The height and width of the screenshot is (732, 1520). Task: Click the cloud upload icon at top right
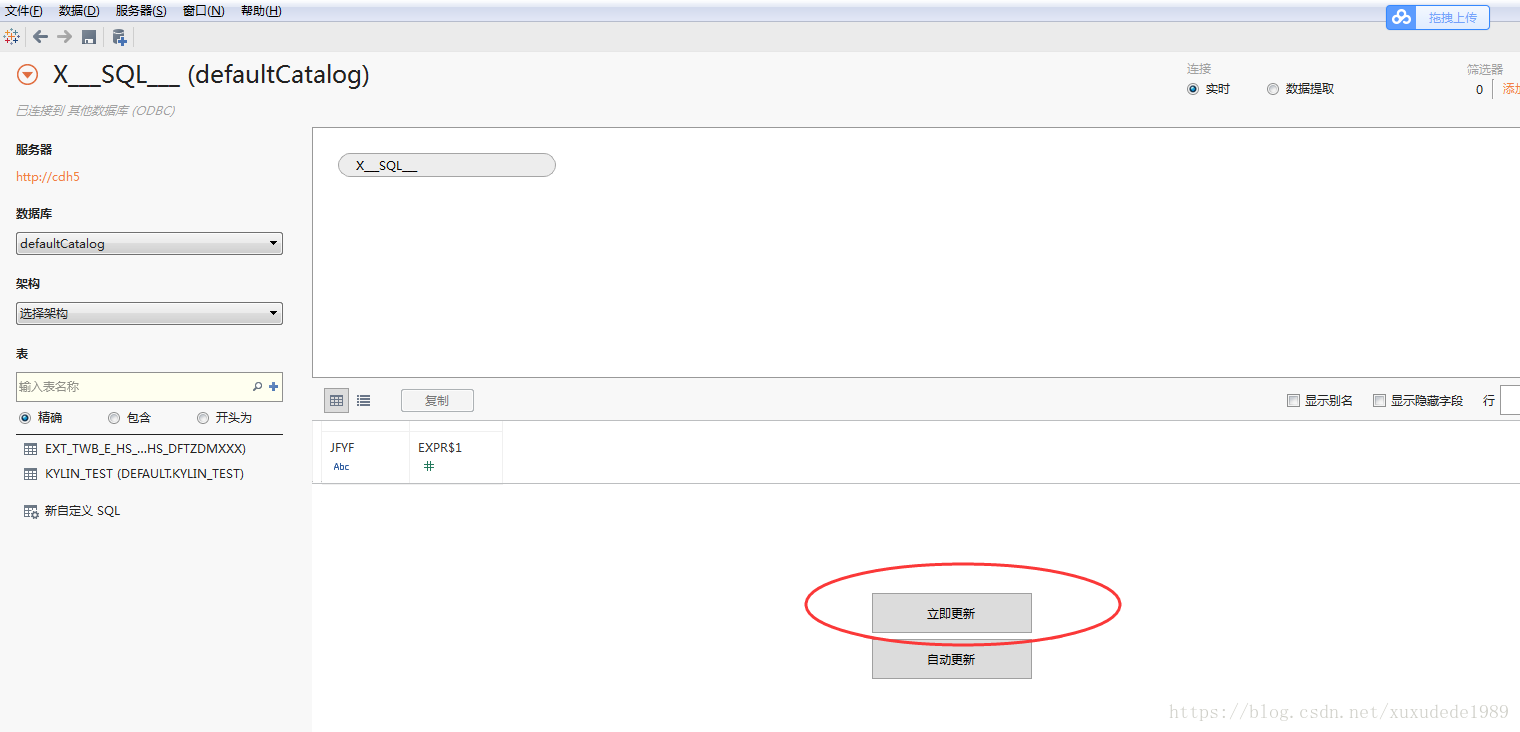click(x=1401, y=17)
